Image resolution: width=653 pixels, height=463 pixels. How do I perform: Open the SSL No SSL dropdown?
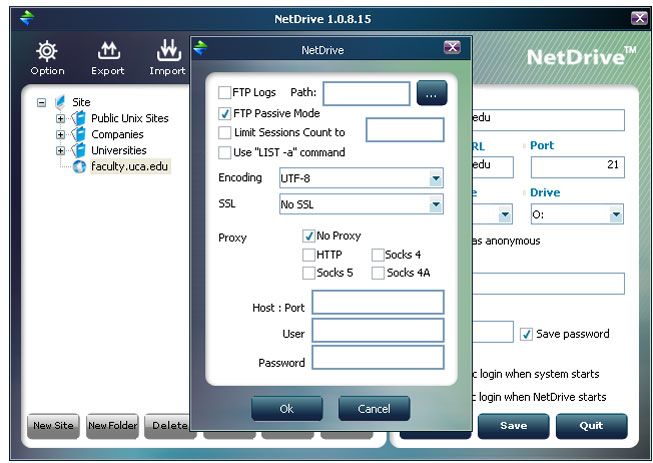(436, 204)
